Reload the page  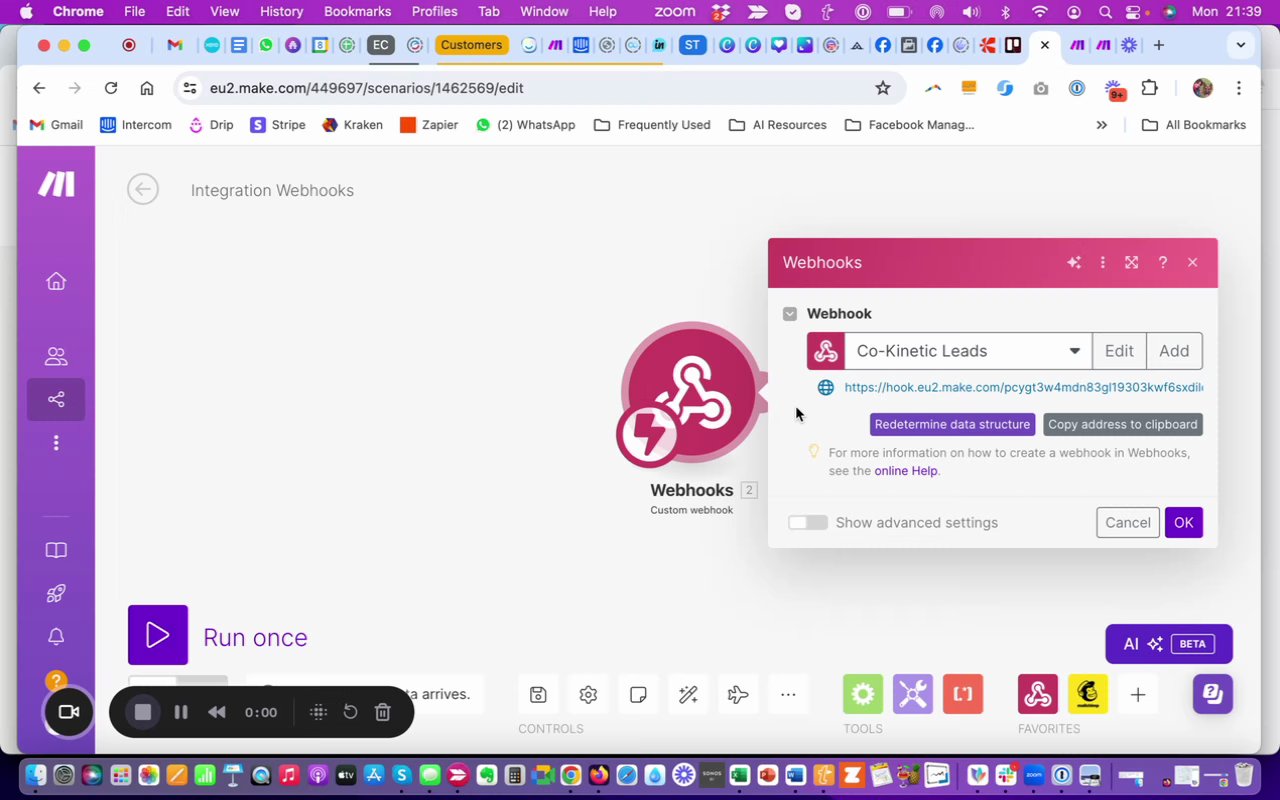coord(111,88)
